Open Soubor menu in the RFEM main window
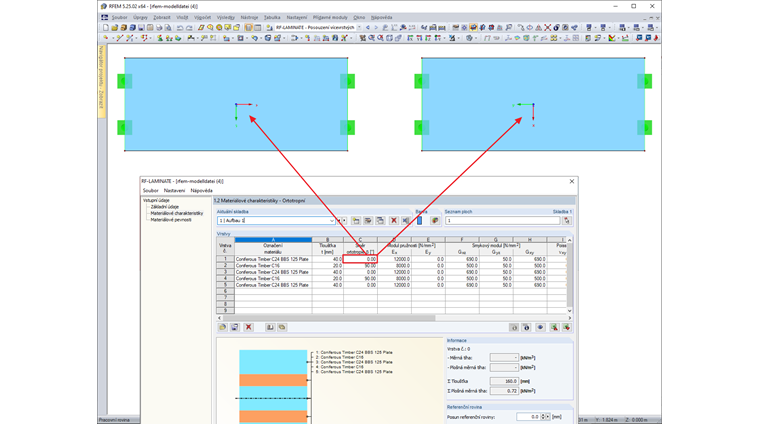The height and width of the screenshot is (424, 760). coord(119,17)
